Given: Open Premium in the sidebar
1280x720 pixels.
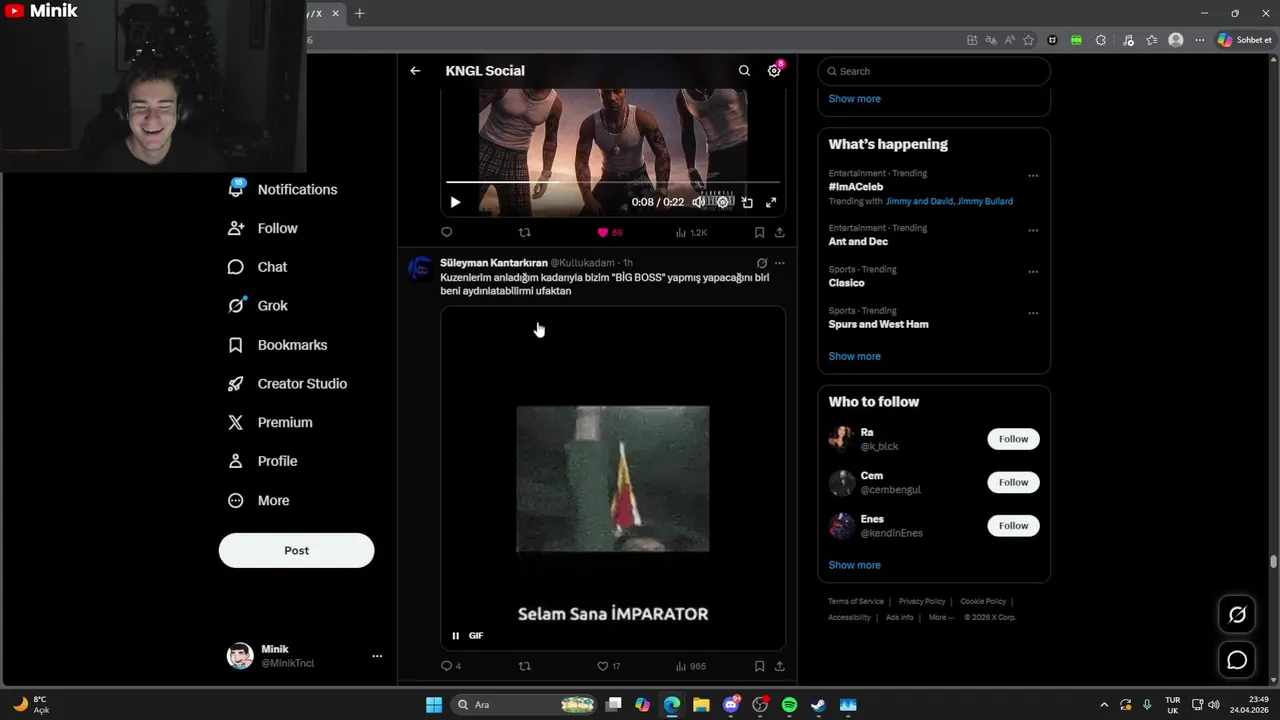Looking at the screenshot, I should pyautogui.click(x=270, y=422).
